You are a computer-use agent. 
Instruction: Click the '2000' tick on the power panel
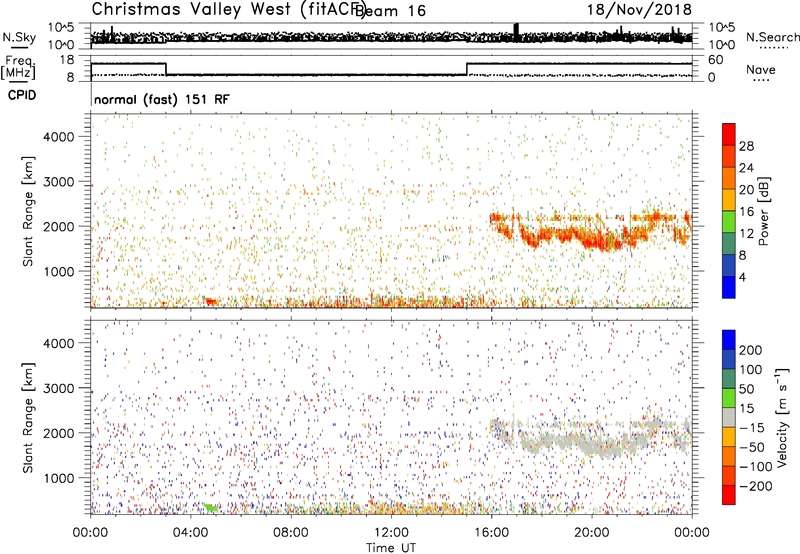[58, 226]
